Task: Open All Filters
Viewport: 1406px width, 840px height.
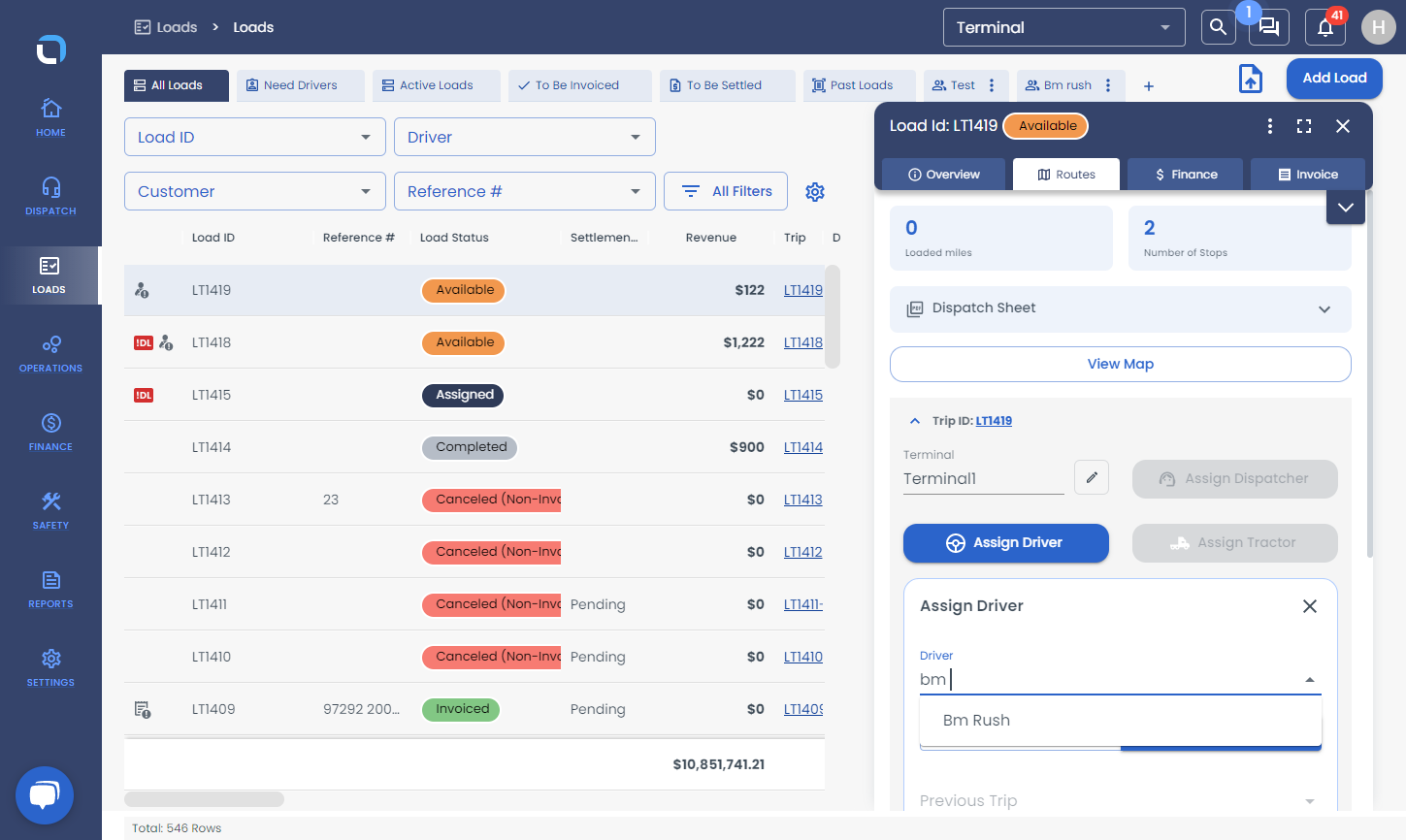Action: pos(726,191)
